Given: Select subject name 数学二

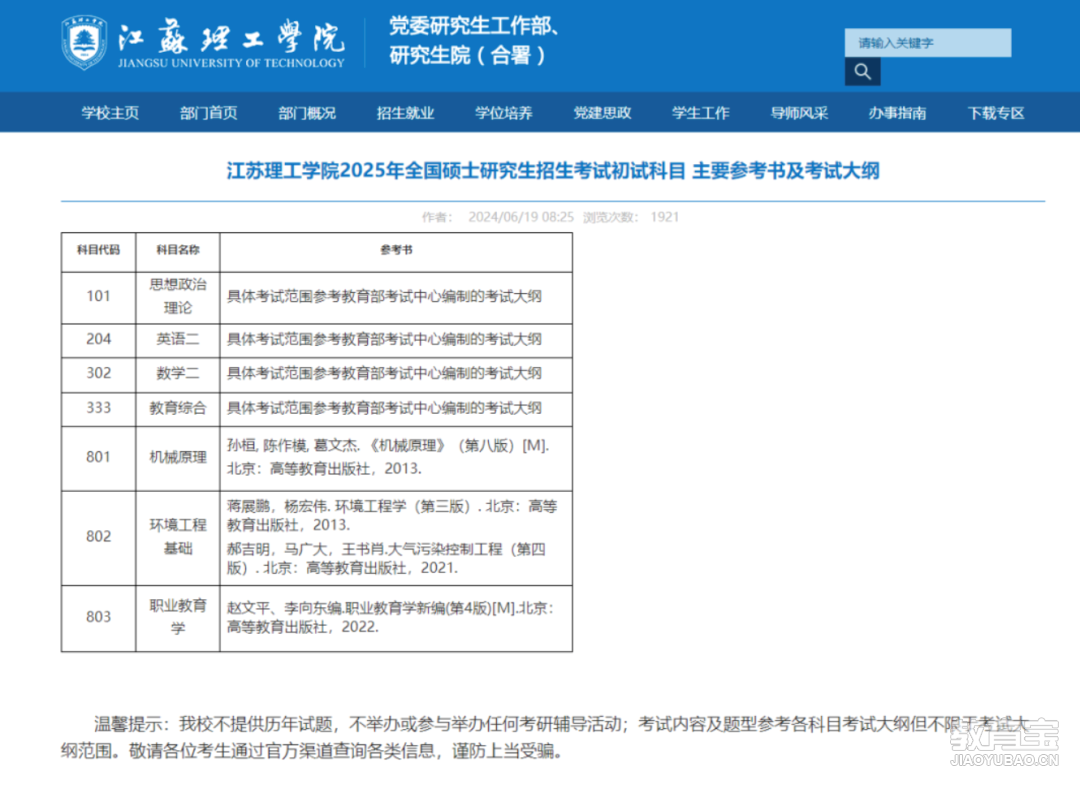Looking at the screenshot, I should pos(178,373).
